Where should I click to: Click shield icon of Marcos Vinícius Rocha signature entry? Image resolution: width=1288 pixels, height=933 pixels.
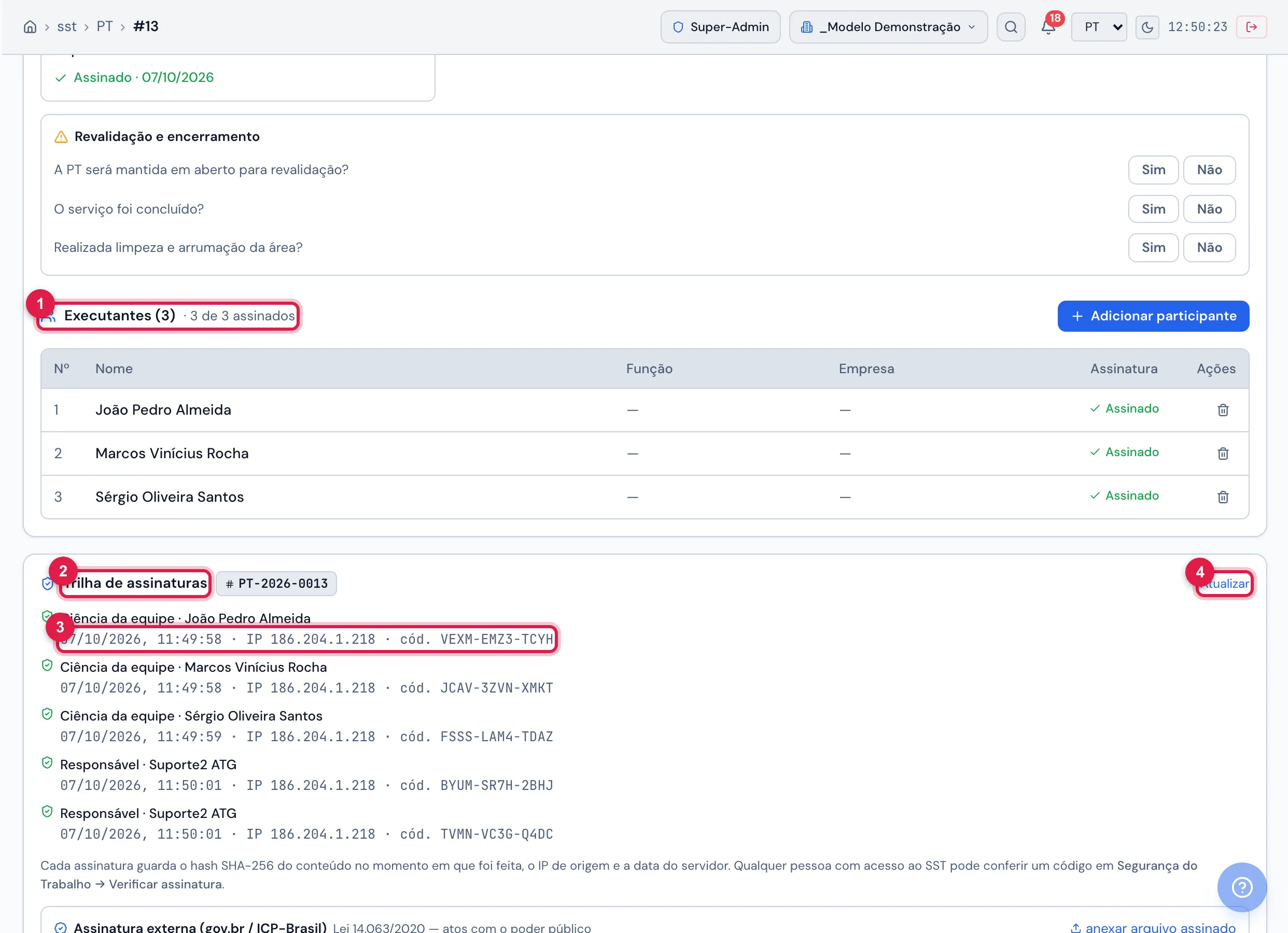[47, 665]
